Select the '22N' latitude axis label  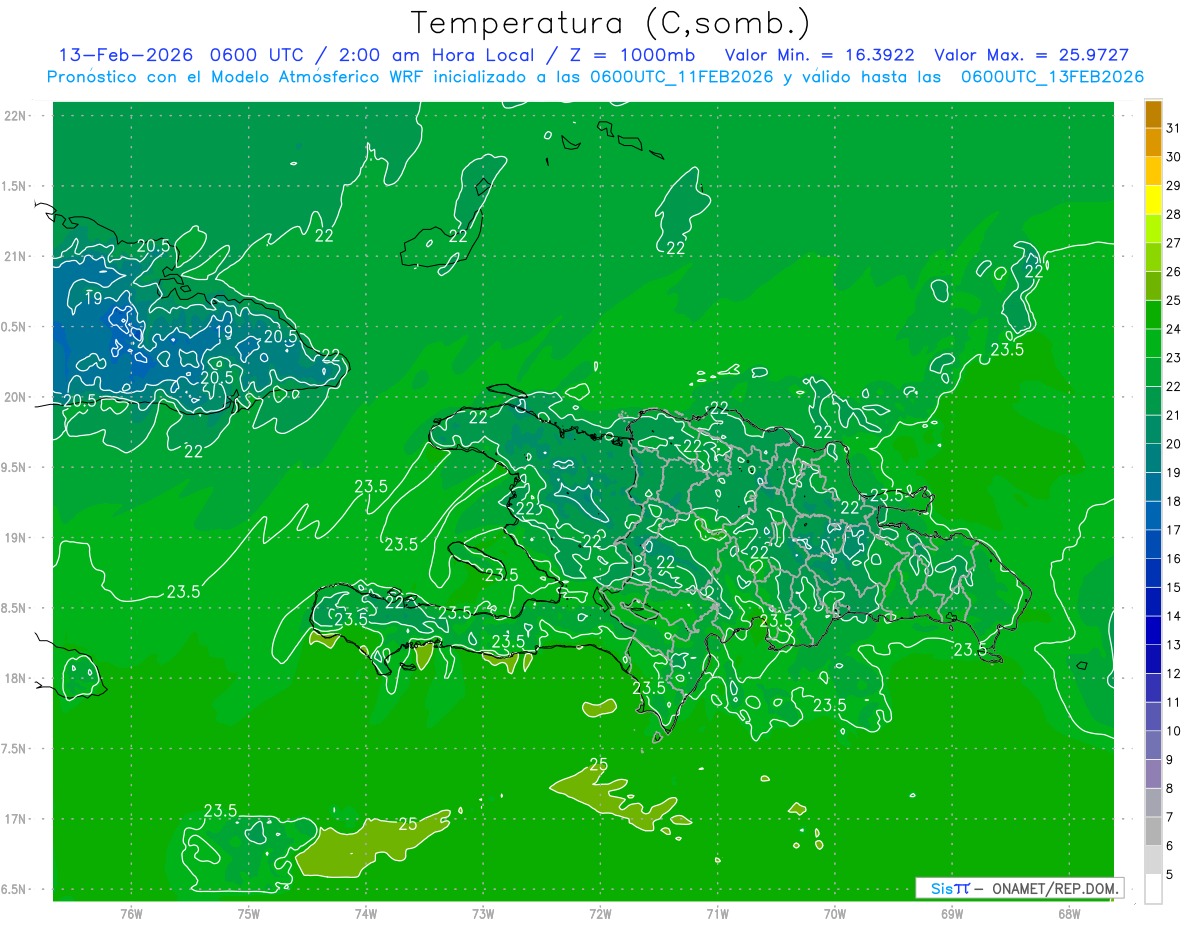pos(16,115)
